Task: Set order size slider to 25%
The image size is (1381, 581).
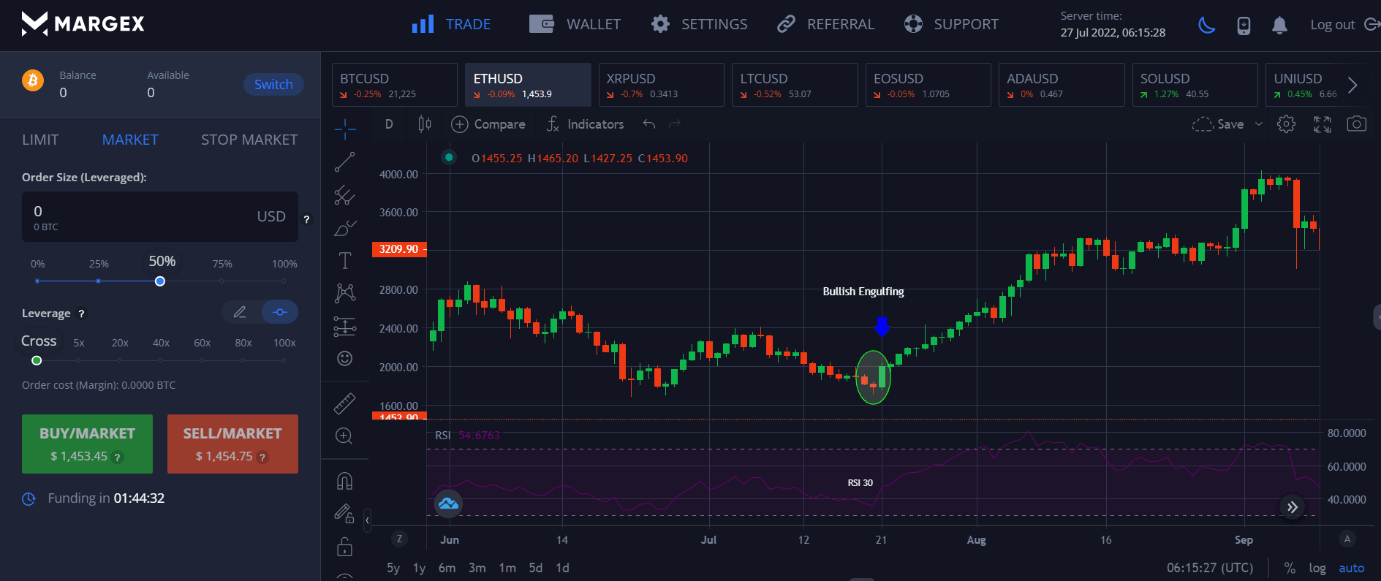Action: [99, 281]
